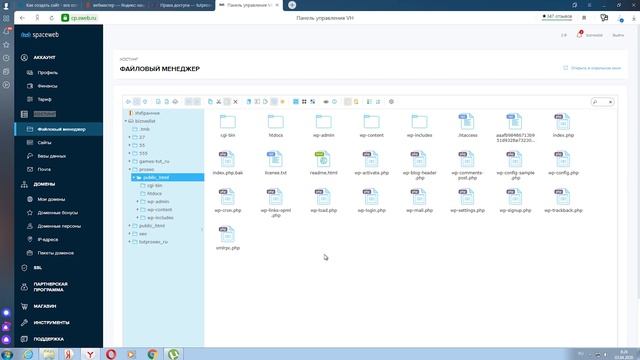
Task: Open the Инструменты section in sidebar
Action: (51, 322)
